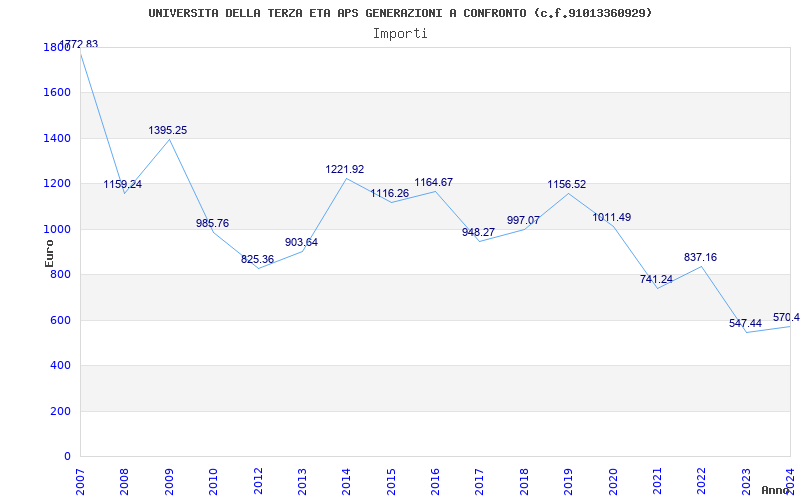Click the y-axis tick 0
The image size is (800, 500).
click(x=67, y=457)
